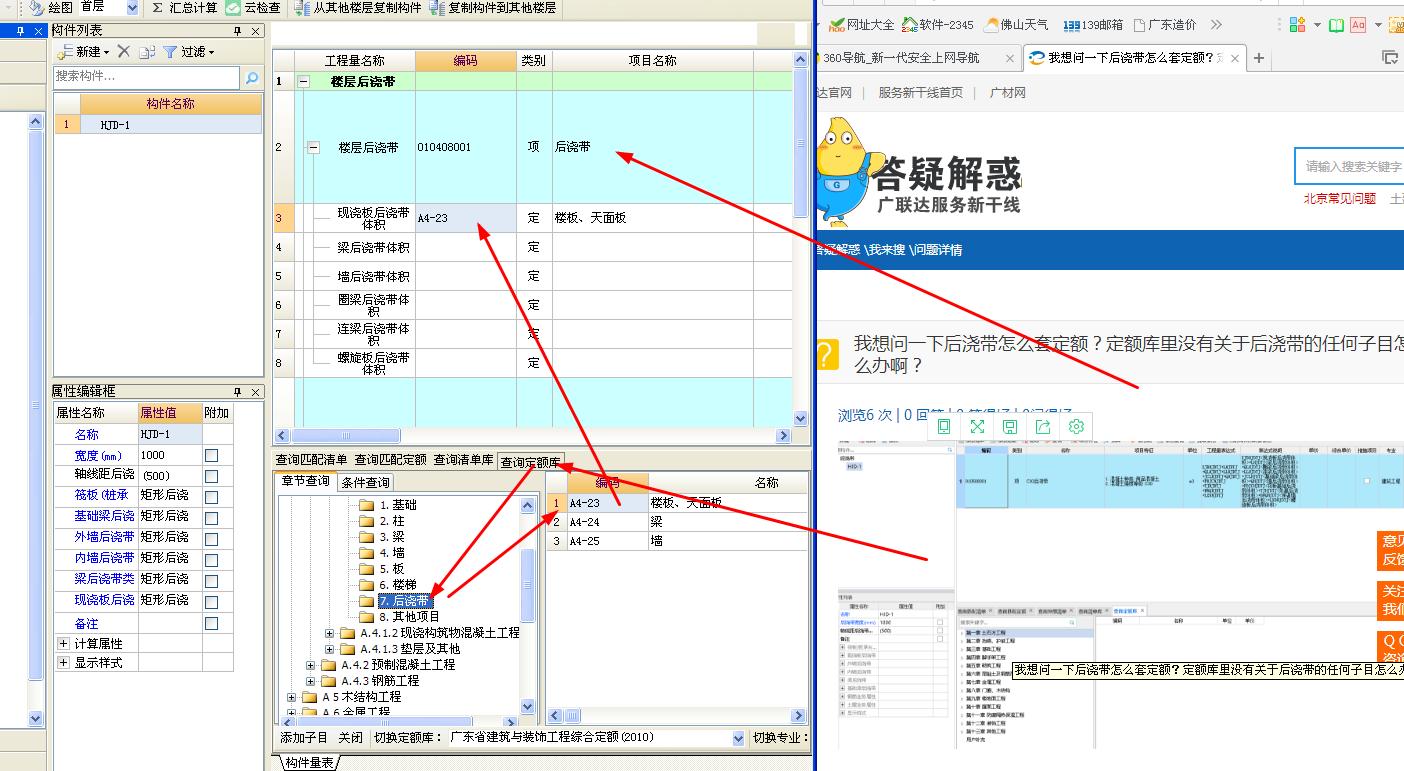Screen dimensions: 1404x771
Task: Expand A.4.2 预制混凝土工程 node
Action: coord(311,665)
